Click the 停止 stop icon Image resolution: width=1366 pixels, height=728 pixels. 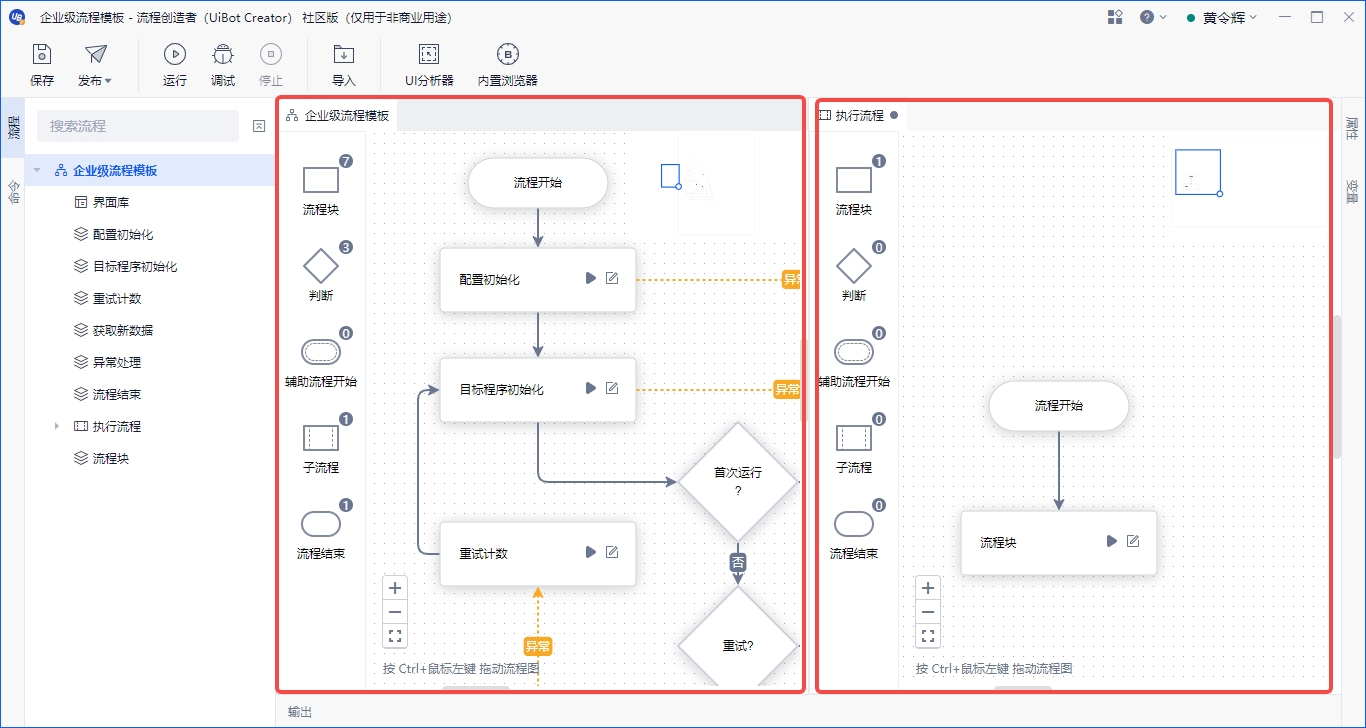(x=271, y=55)
